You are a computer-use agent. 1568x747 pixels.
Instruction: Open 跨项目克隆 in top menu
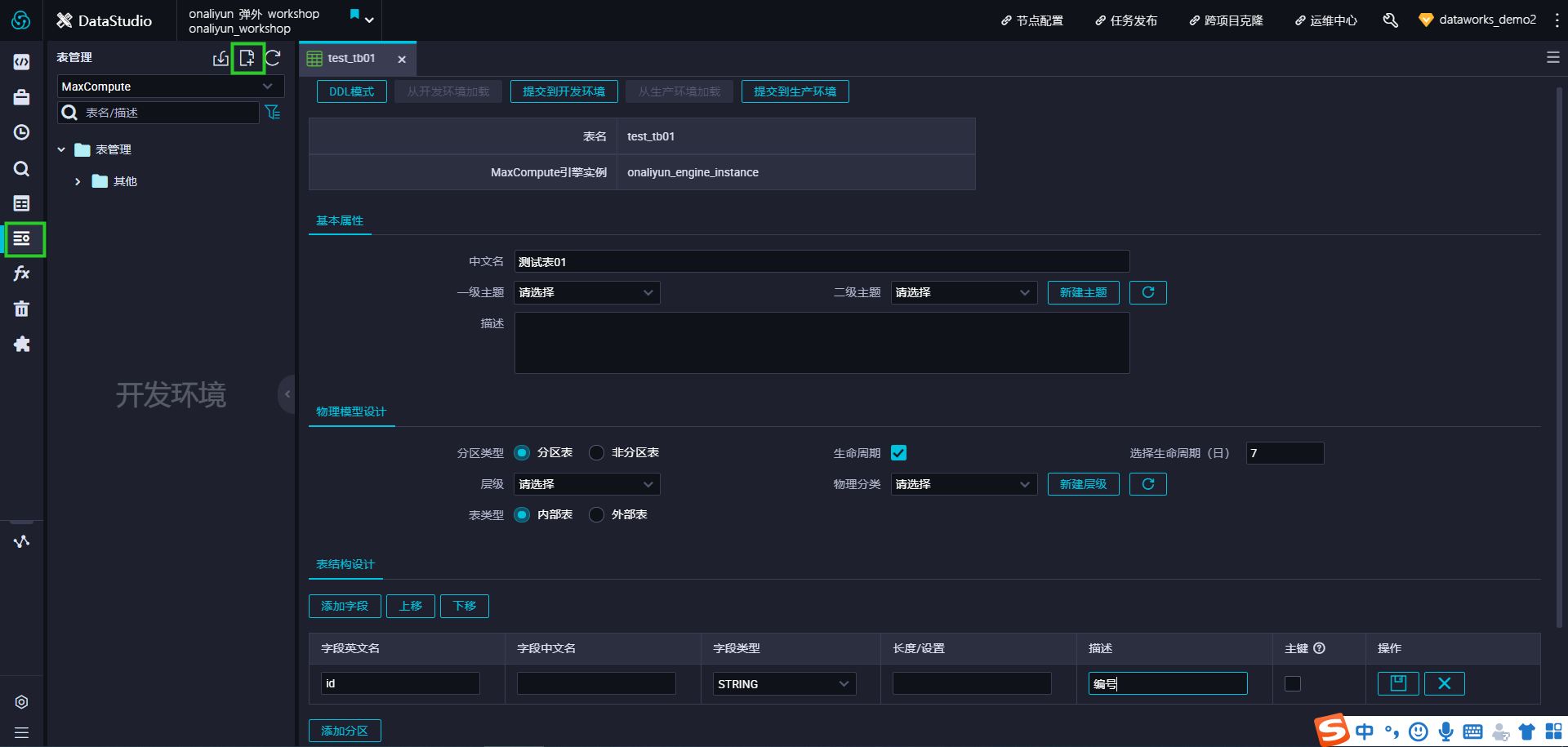pos(1226,20)
